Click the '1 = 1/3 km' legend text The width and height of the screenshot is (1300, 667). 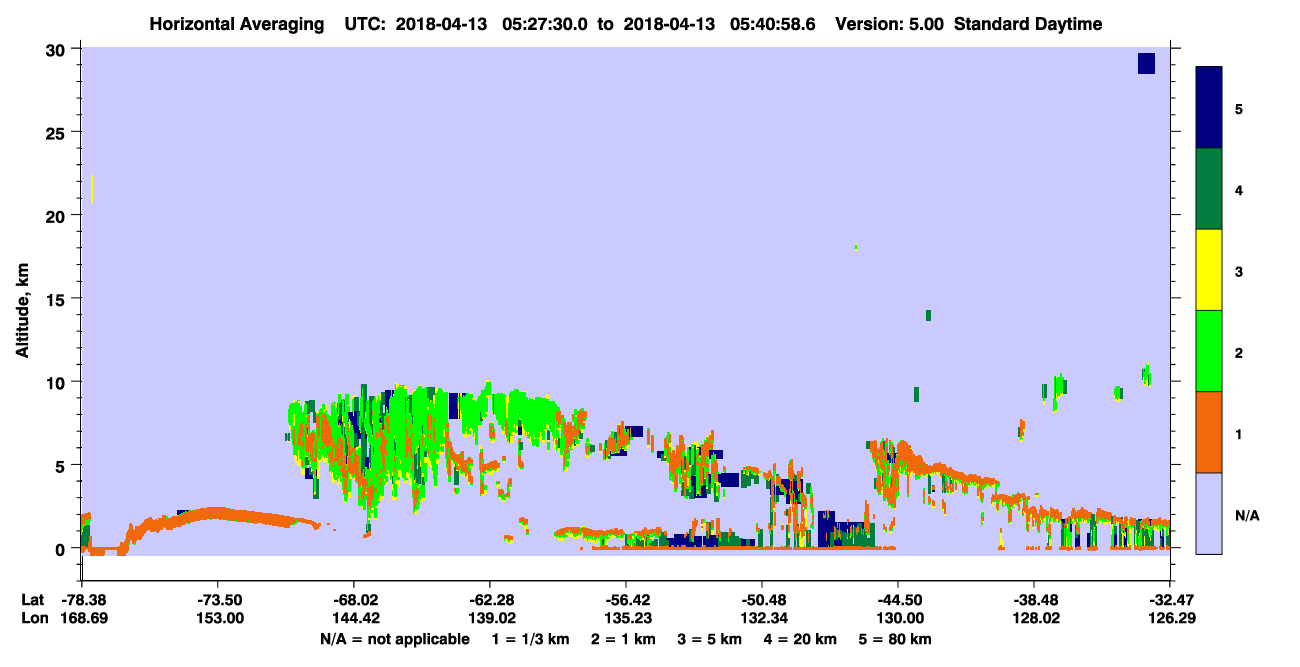[x=530, y=638]
